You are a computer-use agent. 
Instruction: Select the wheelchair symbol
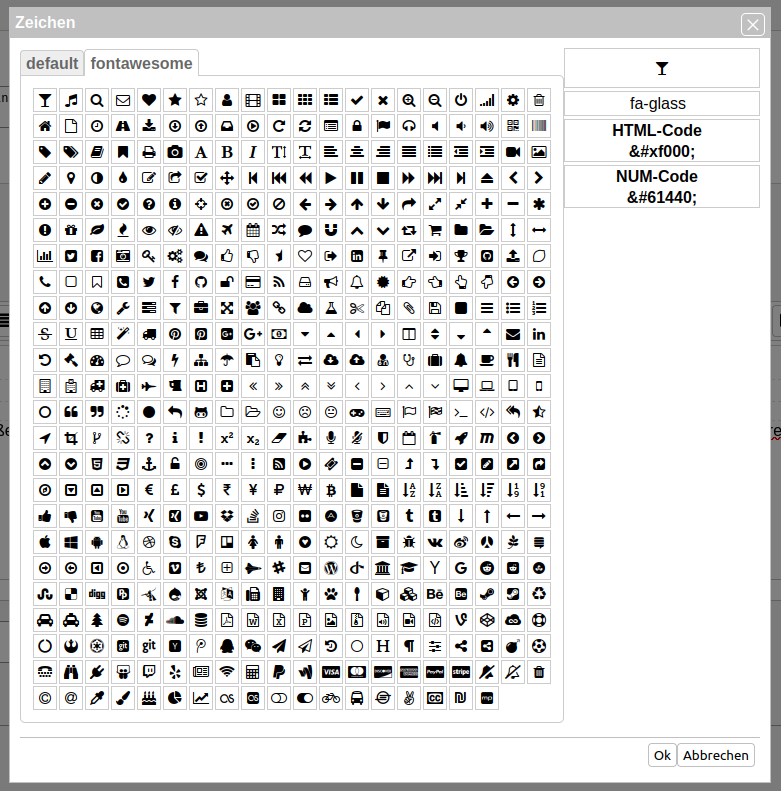149,568
